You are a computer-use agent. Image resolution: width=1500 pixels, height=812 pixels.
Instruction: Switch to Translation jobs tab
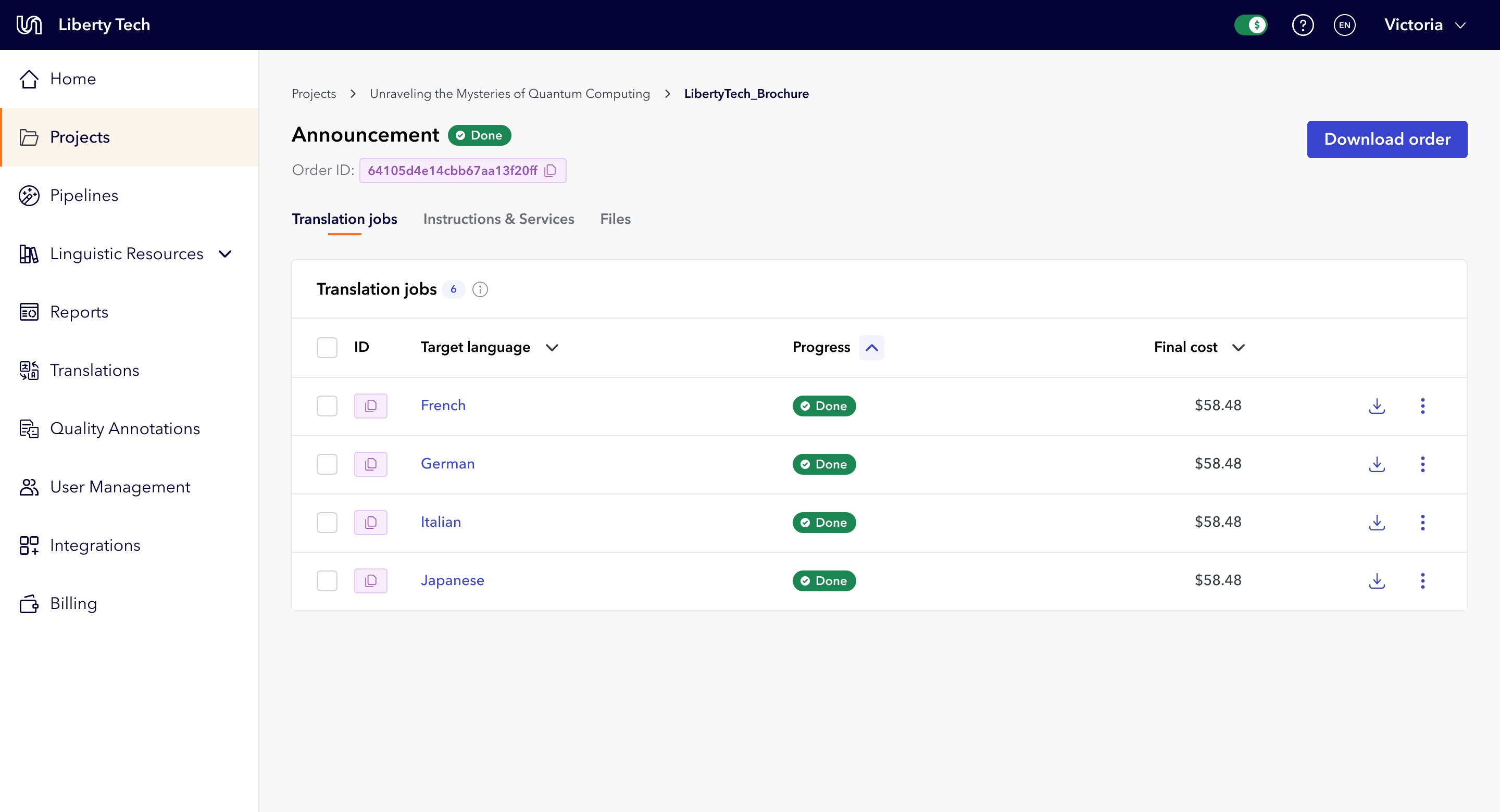click(344, 219)
